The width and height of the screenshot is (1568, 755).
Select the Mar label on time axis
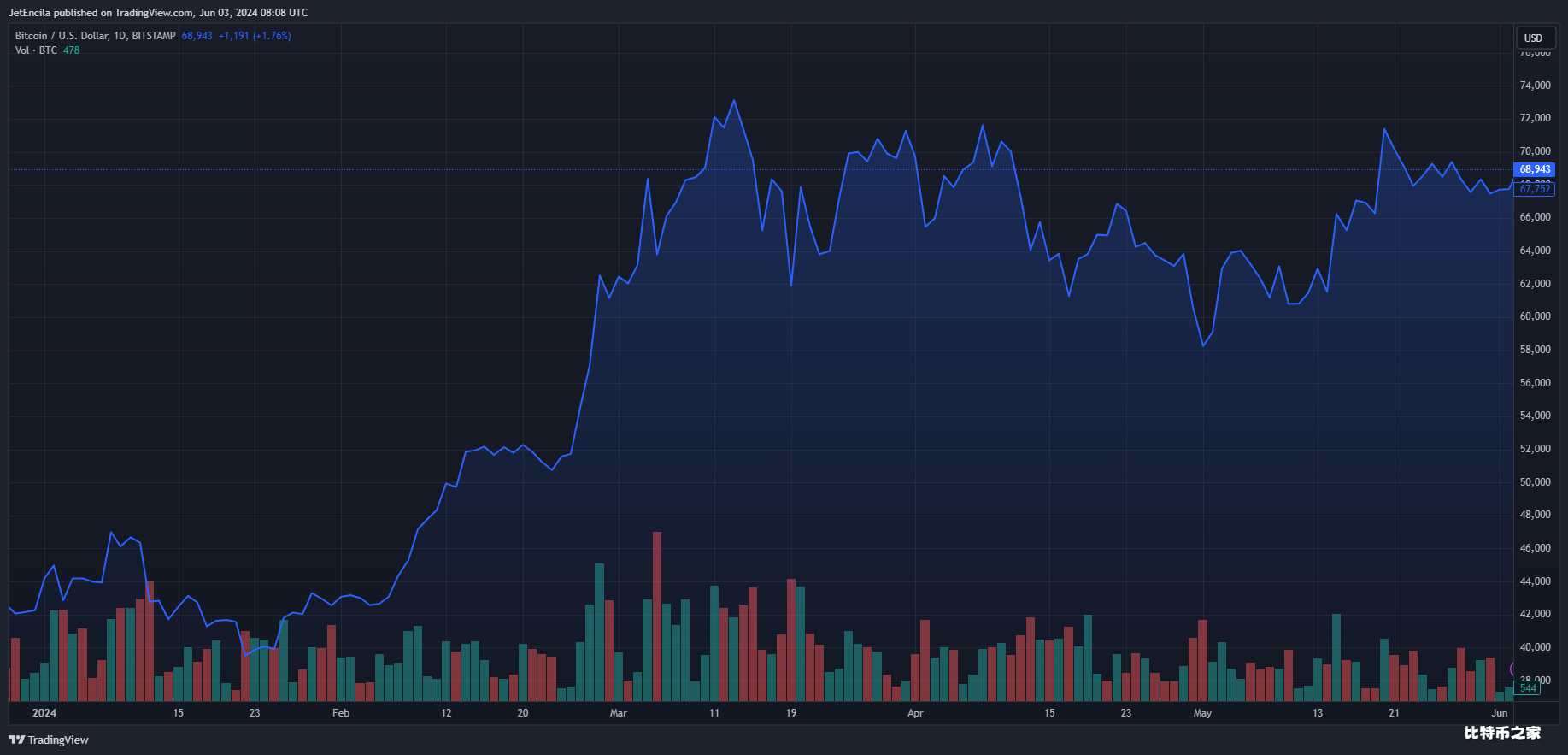[619, 713]
